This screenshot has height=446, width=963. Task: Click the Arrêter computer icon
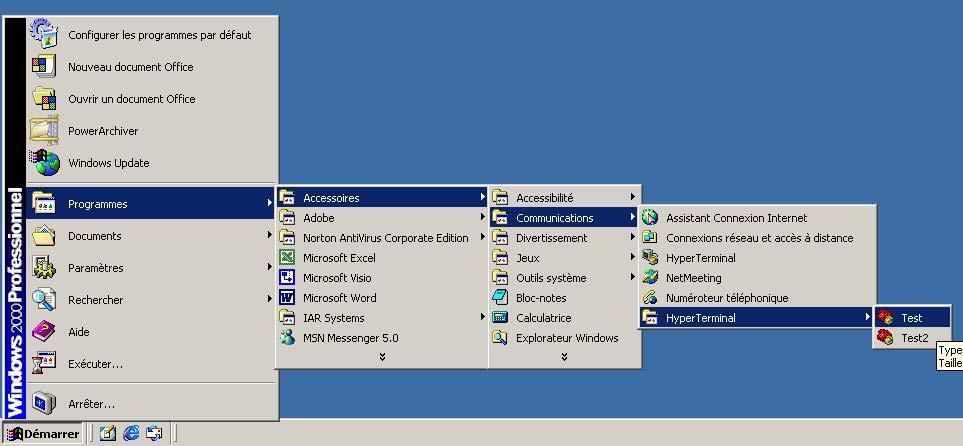coord(44,404)
